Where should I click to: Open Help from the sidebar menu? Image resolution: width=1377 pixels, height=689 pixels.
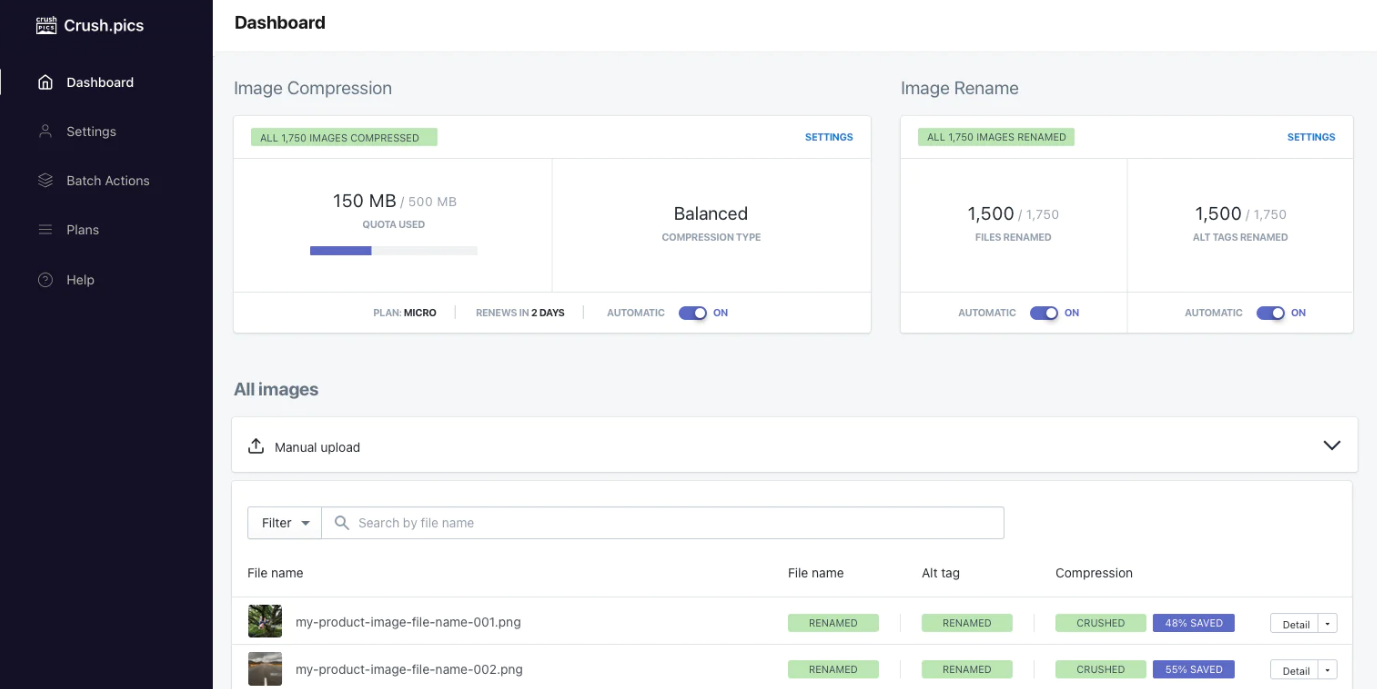pos(78,279)
